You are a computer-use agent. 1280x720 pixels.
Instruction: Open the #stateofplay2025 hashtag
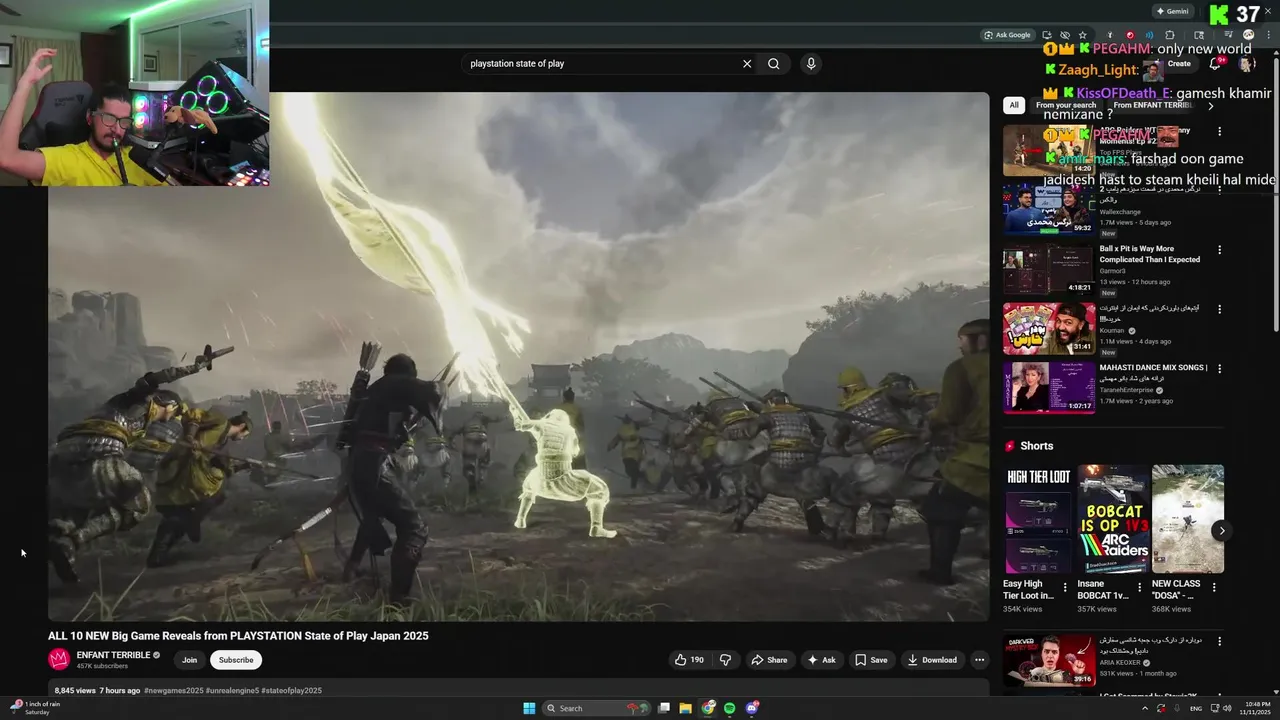pos(291,691)
